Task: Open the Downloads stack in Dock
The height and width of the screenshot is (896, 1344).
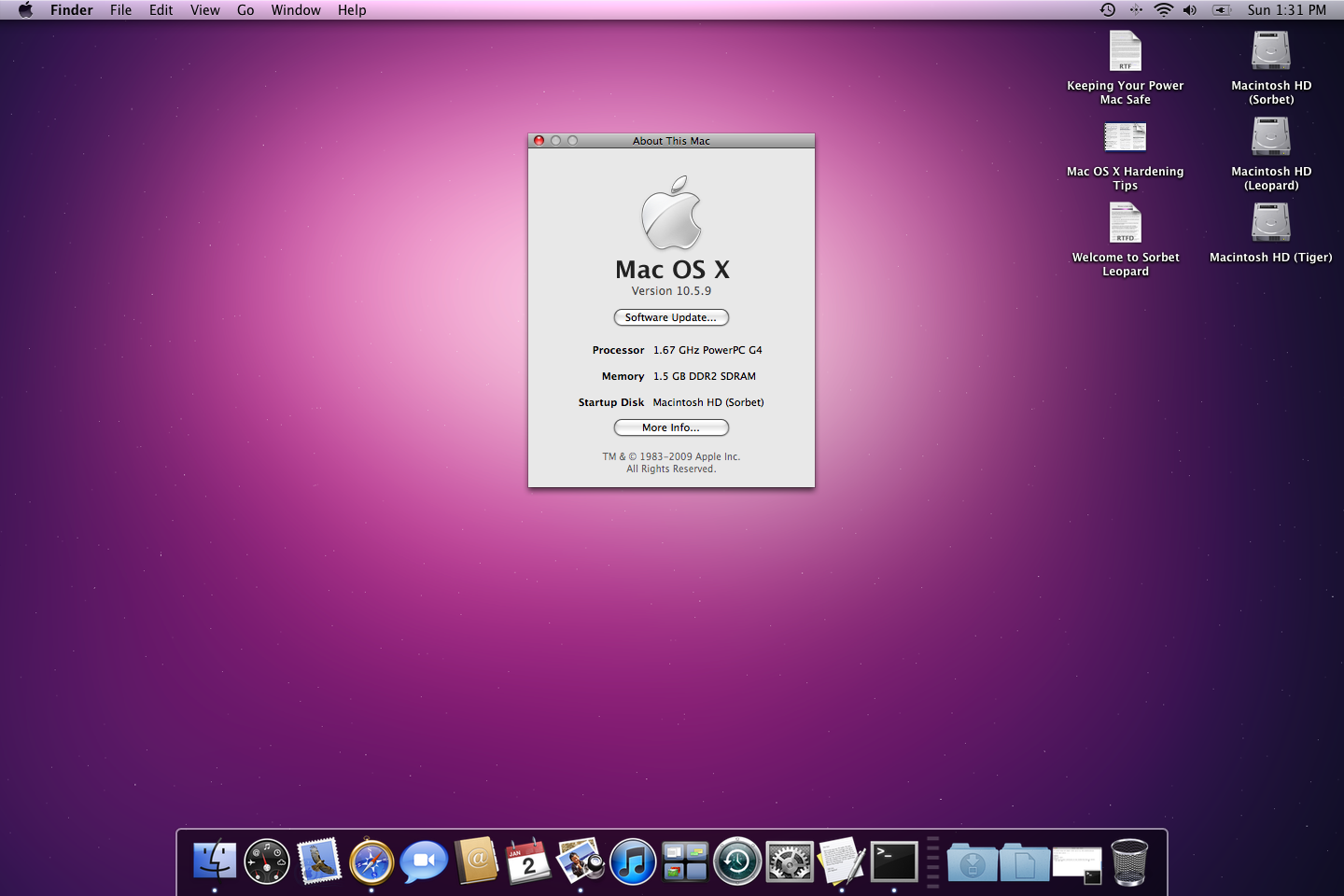Action: (x=972, y=861)
